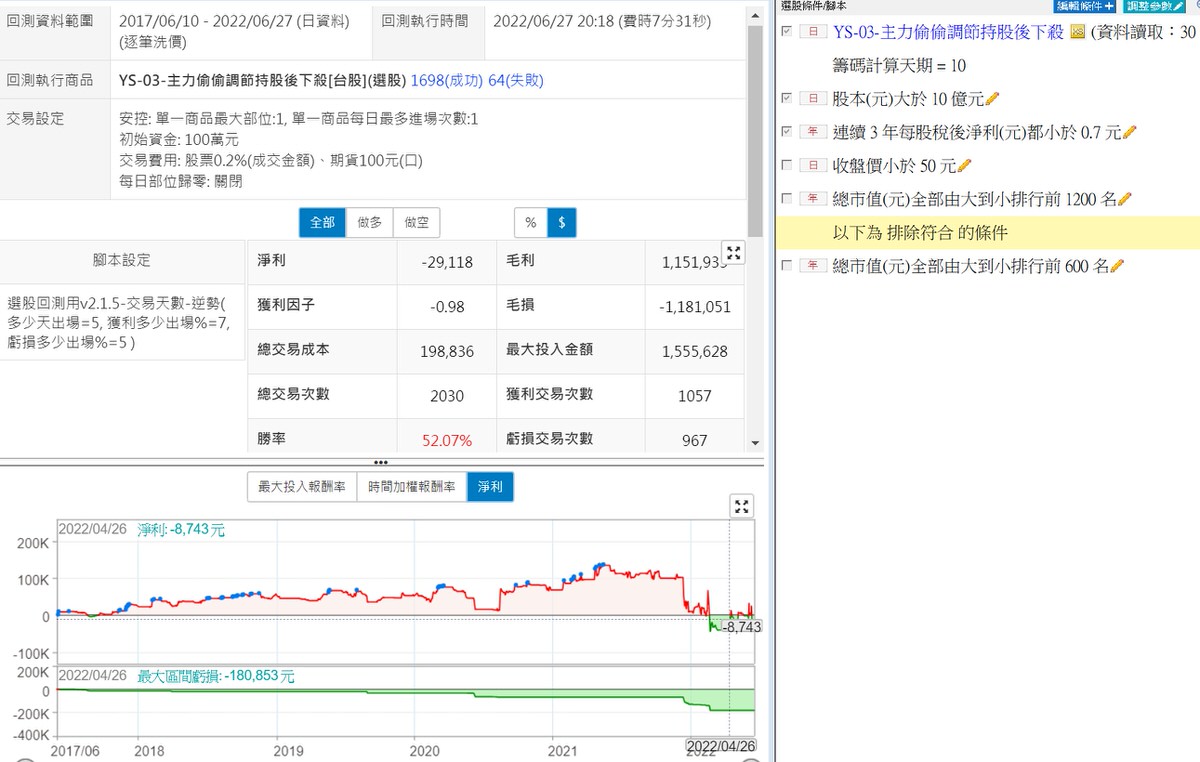This screenshot has height=762, width=1200.
Task: Expand the statistics table to fullscreen
Action: pos(734,253)
